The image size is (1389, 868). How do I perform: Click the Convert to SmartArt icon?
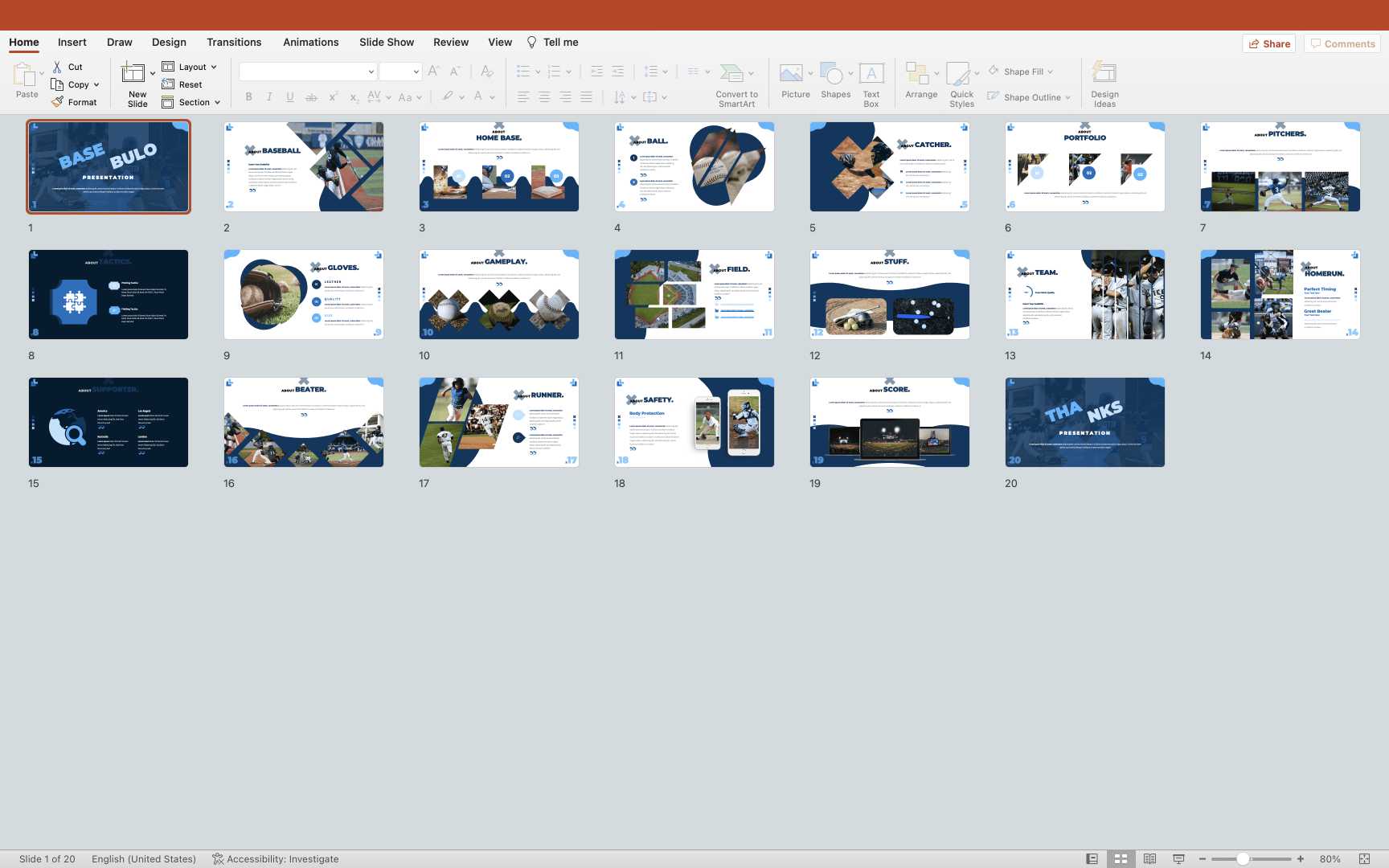731,74
